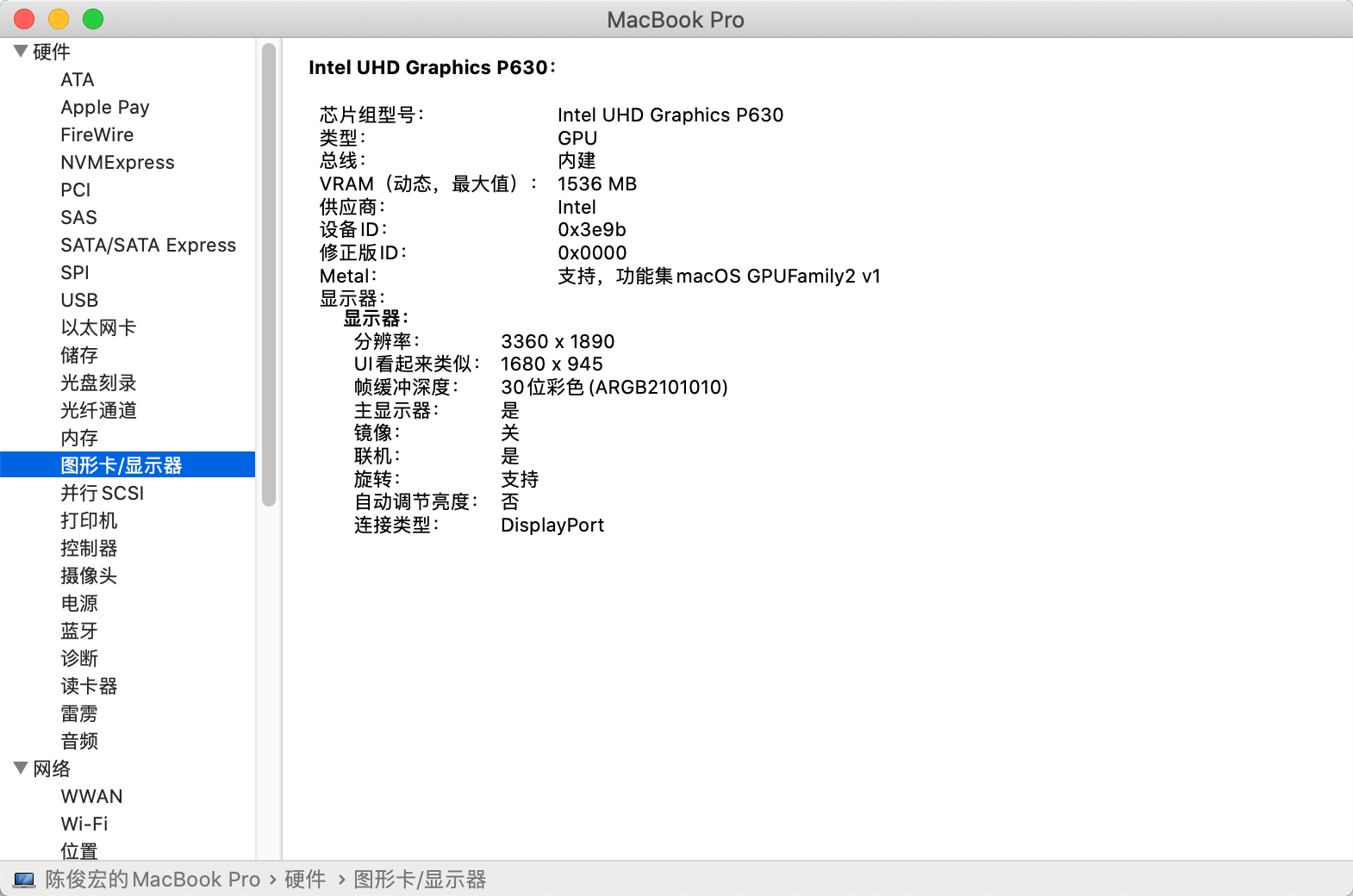Viewport: 1353px width, 896px height.
Task: Click 陈俊宏的MacBook Pro in path bar
Action: [153, 880]
